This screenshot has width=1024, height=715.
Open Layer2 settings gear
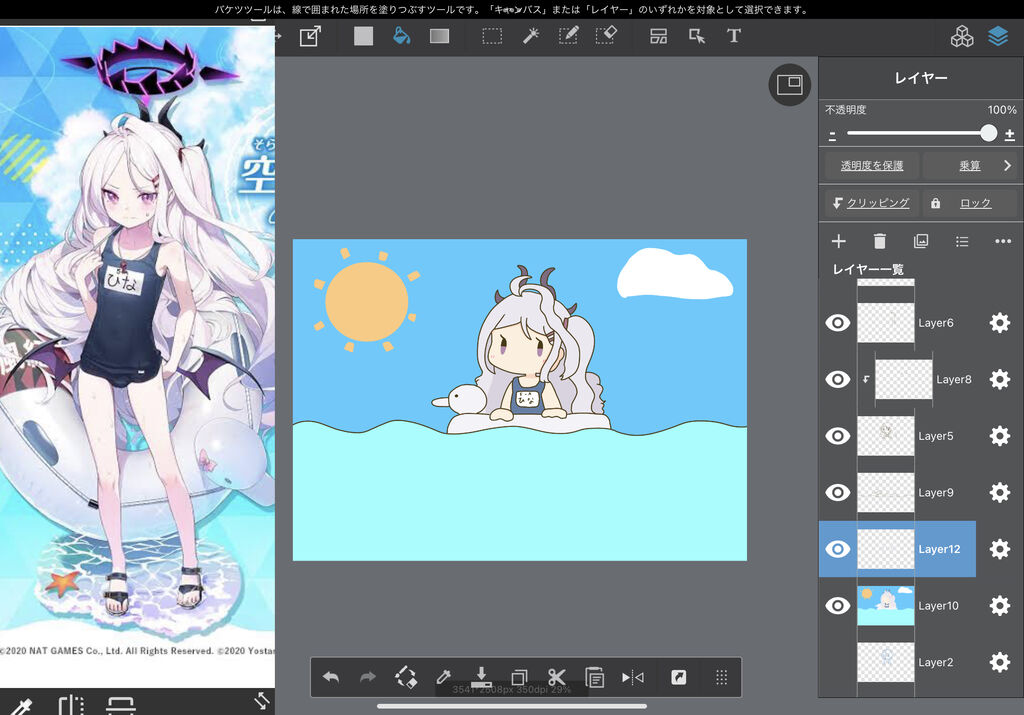click(x=1000, y=662)
